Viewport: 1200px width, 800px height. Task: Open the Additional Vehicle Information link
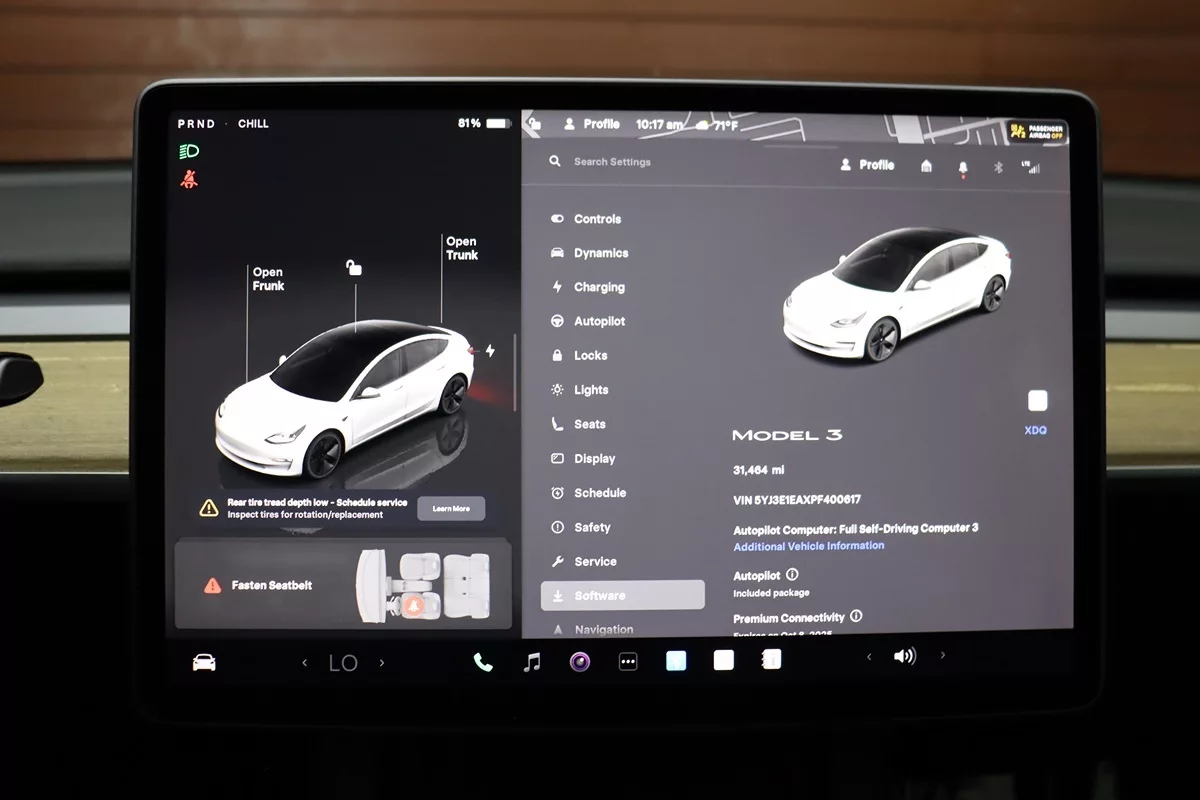click(x=808, y=546)
